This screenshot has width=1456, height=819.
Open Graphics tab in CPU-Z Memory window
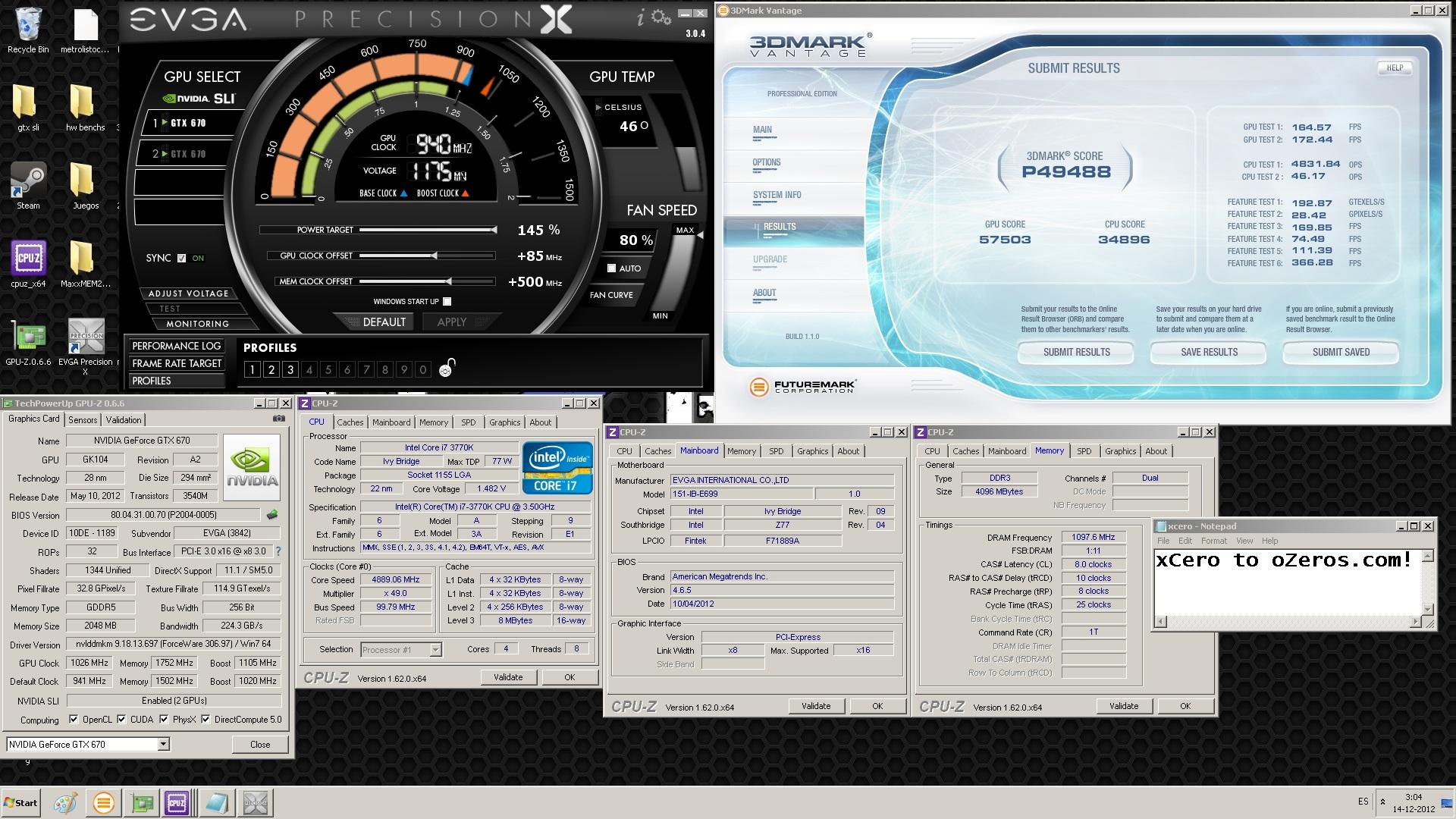click(1120, 451)
